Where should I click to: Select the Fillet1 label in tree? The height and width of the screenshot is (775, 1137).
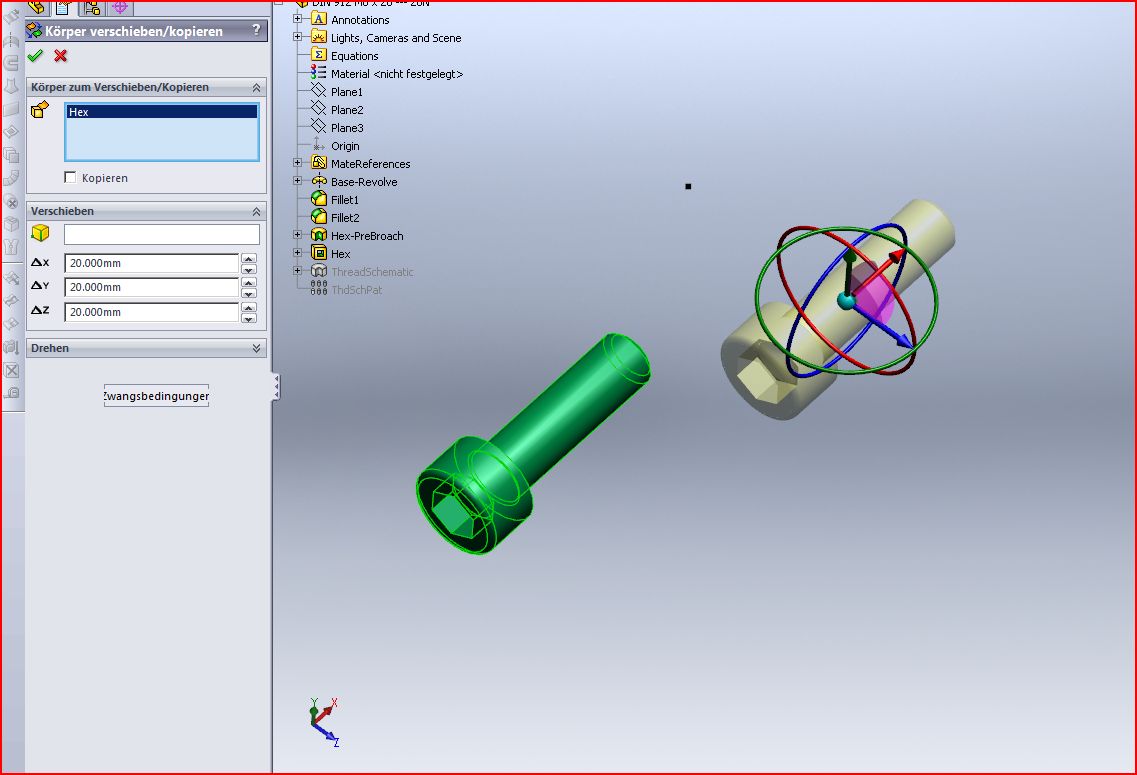[x=345, y=199]
